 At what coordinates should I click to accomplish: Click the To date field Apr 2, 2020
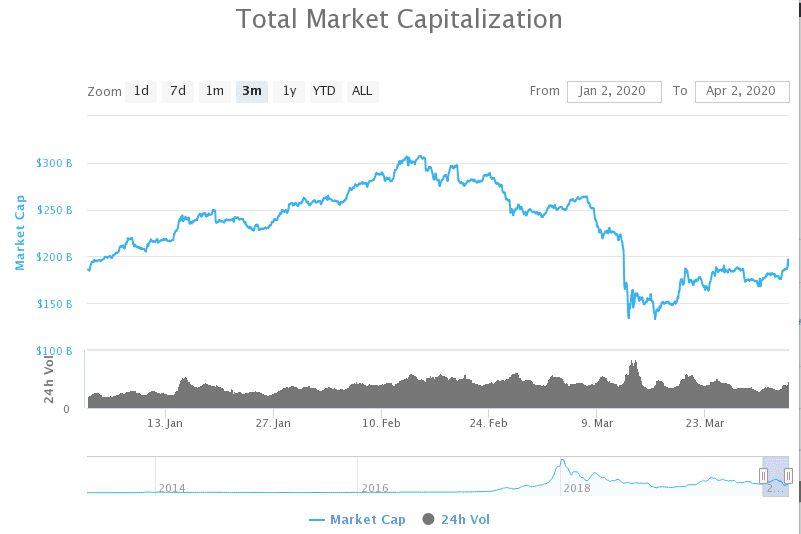(742, 91)
